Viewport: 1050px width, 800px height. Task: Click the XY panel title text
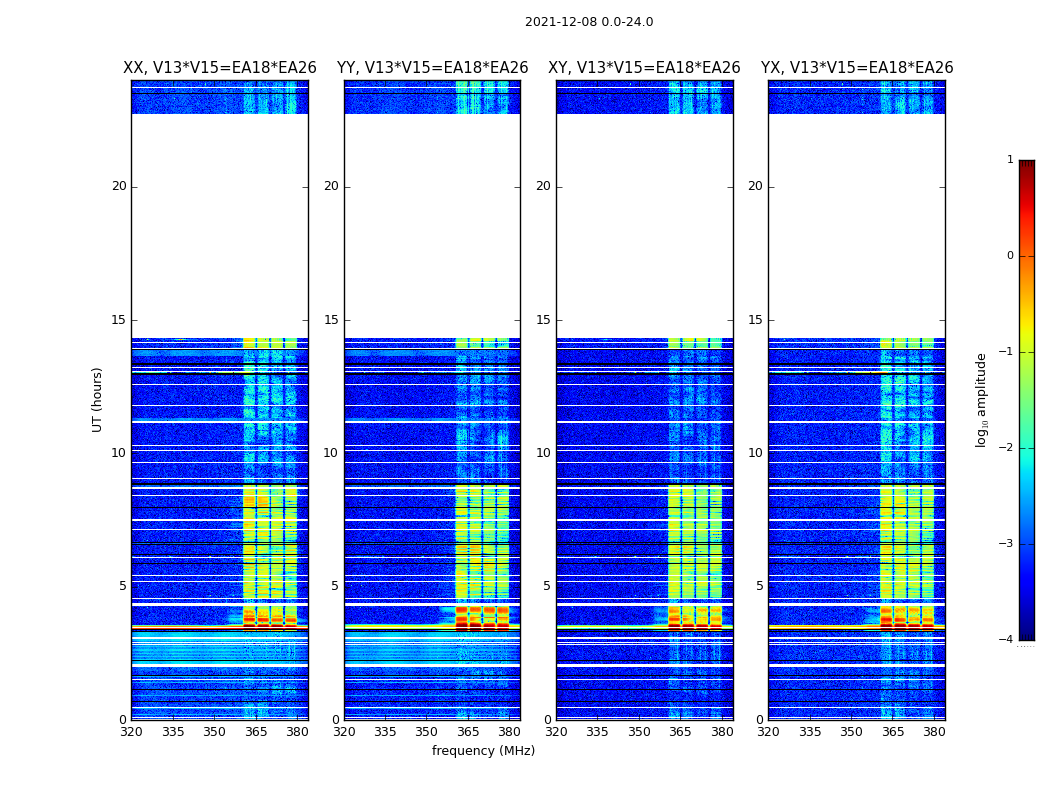click(x=644, y=68)
